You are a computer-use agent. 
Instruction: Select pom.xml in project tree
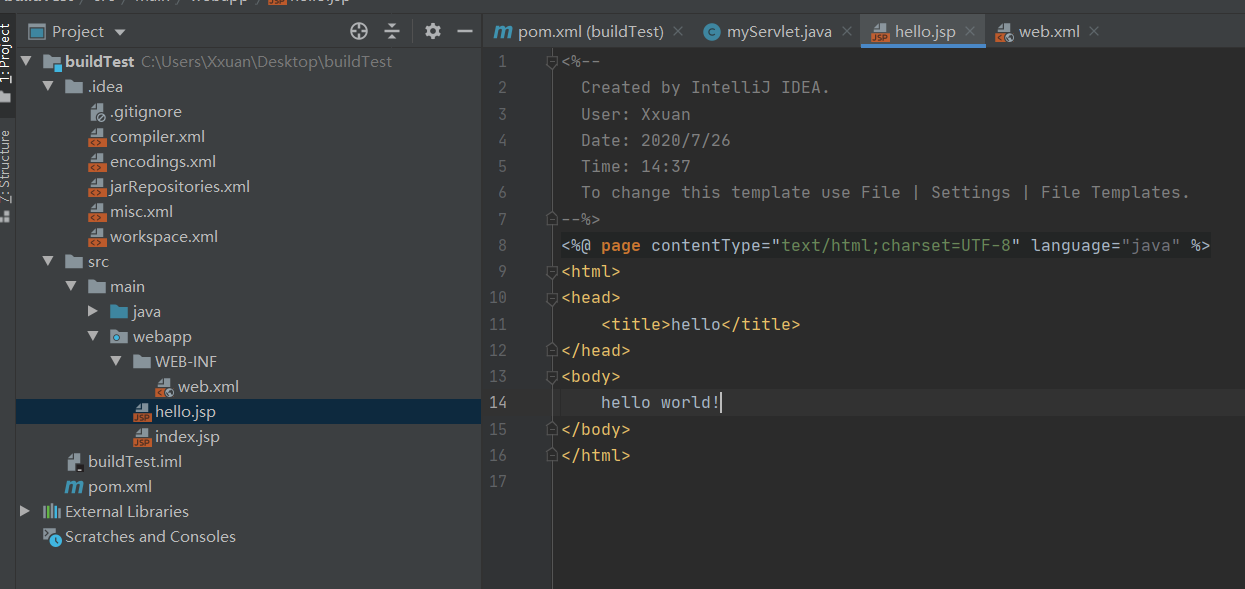pos(120,487)
